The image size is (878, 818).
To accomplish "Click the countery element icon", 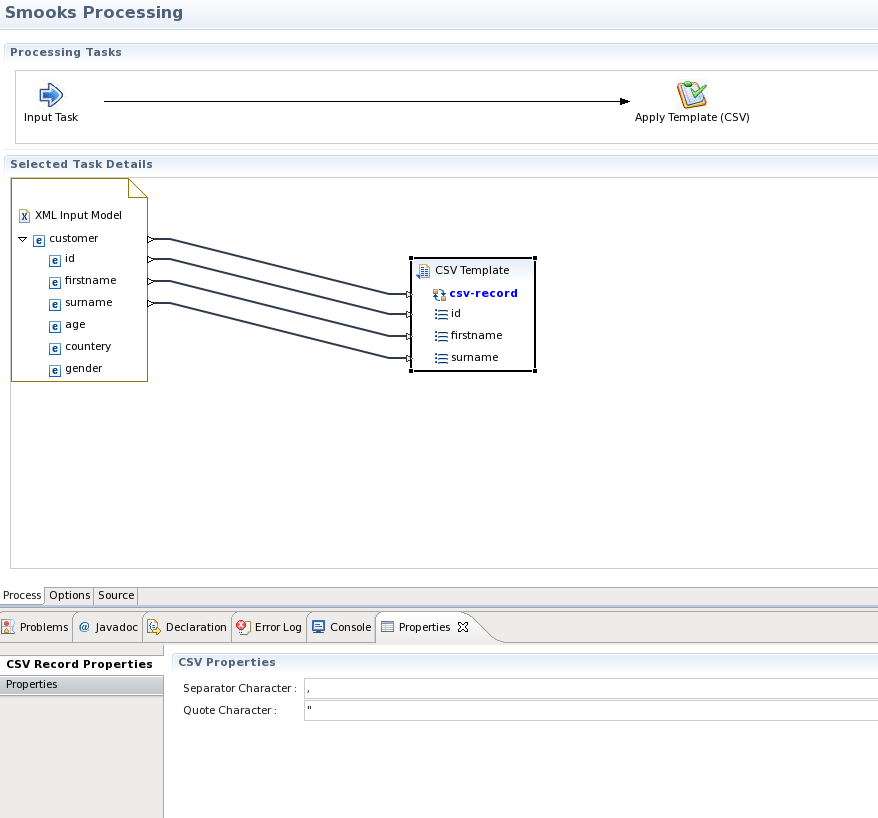I will (x=55, y=348).
